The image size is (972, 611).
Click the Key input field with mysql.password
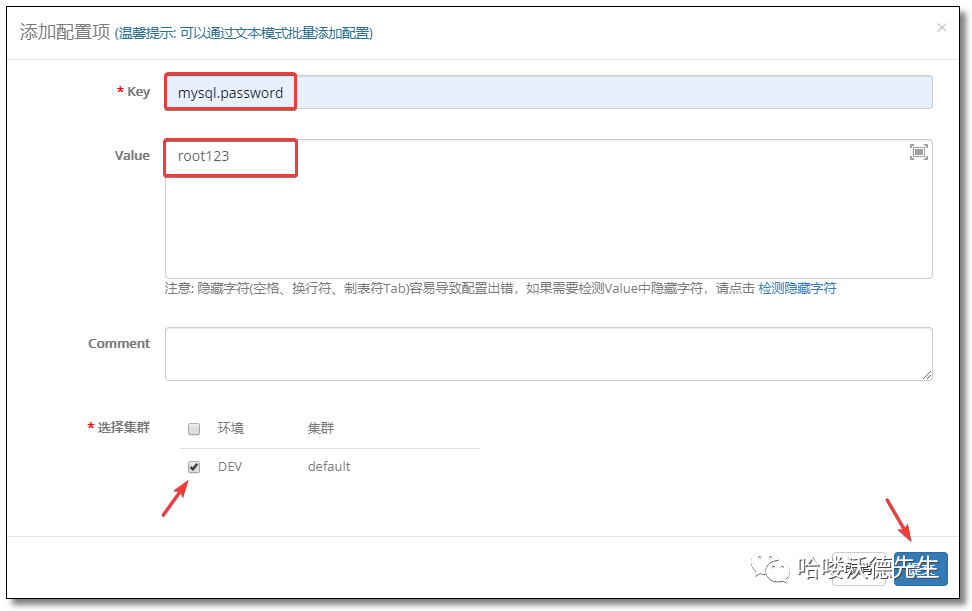point(549,92)
